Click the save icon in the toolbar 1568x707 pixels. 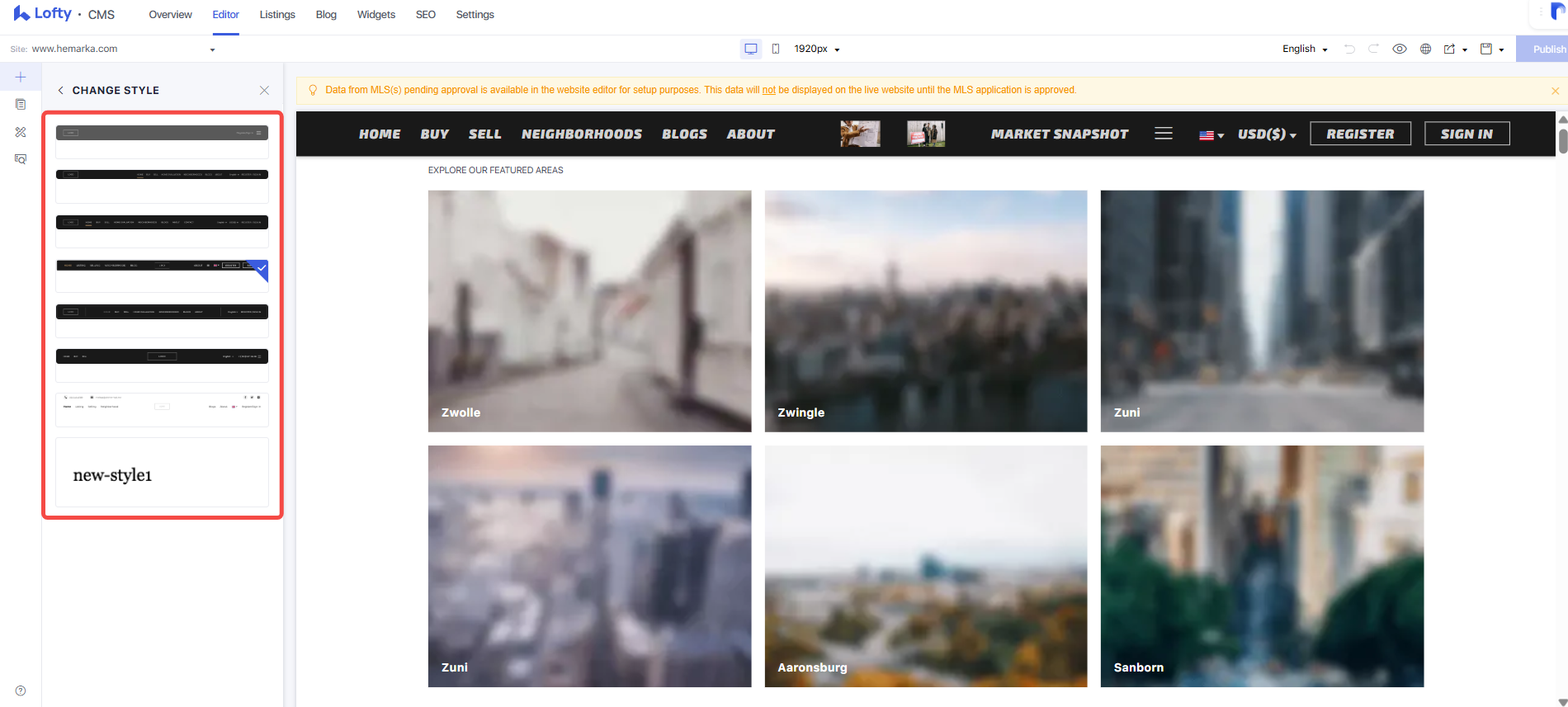pos(1486,49)
